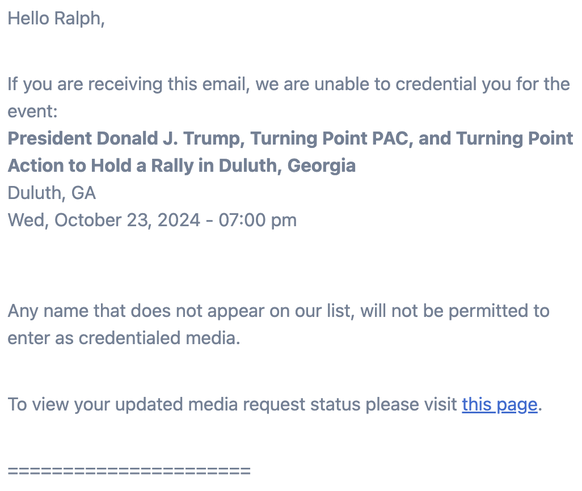
Task: Click 'To view your updated media request' text
Action: pos(156,405)
